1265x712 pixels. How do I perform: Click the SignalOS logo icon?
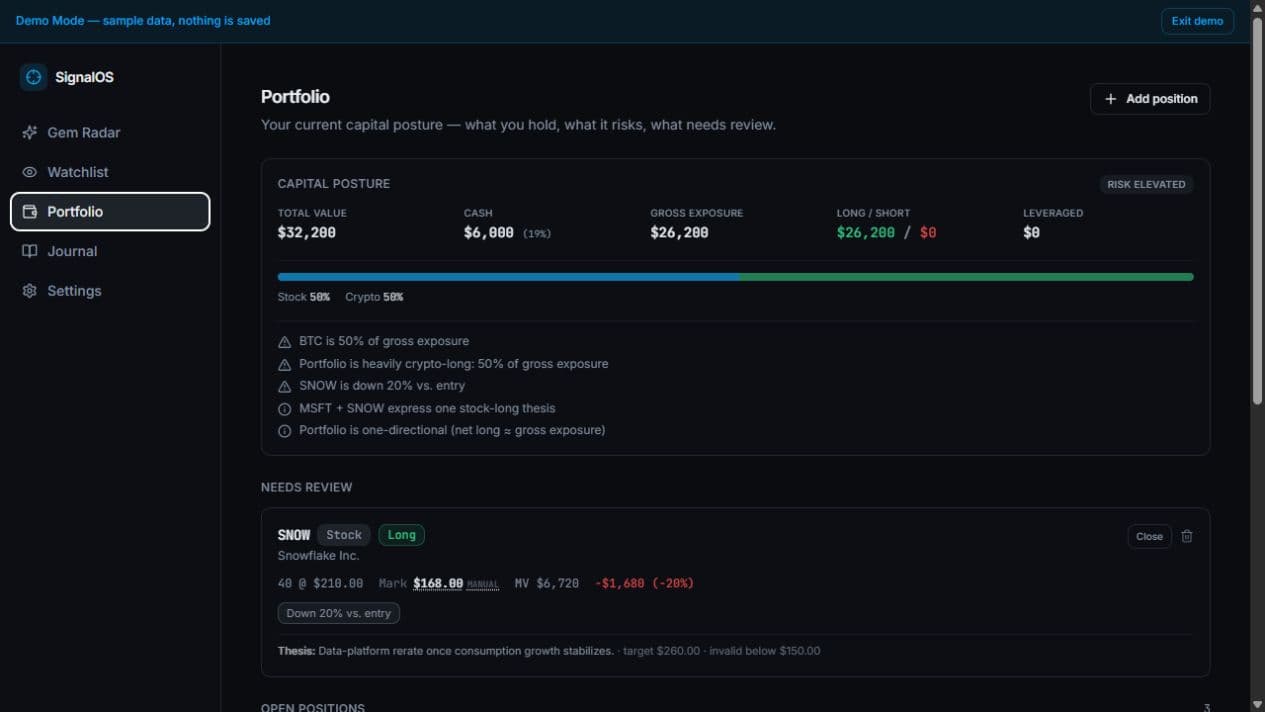pyautogui.click(x=33, y=77)
